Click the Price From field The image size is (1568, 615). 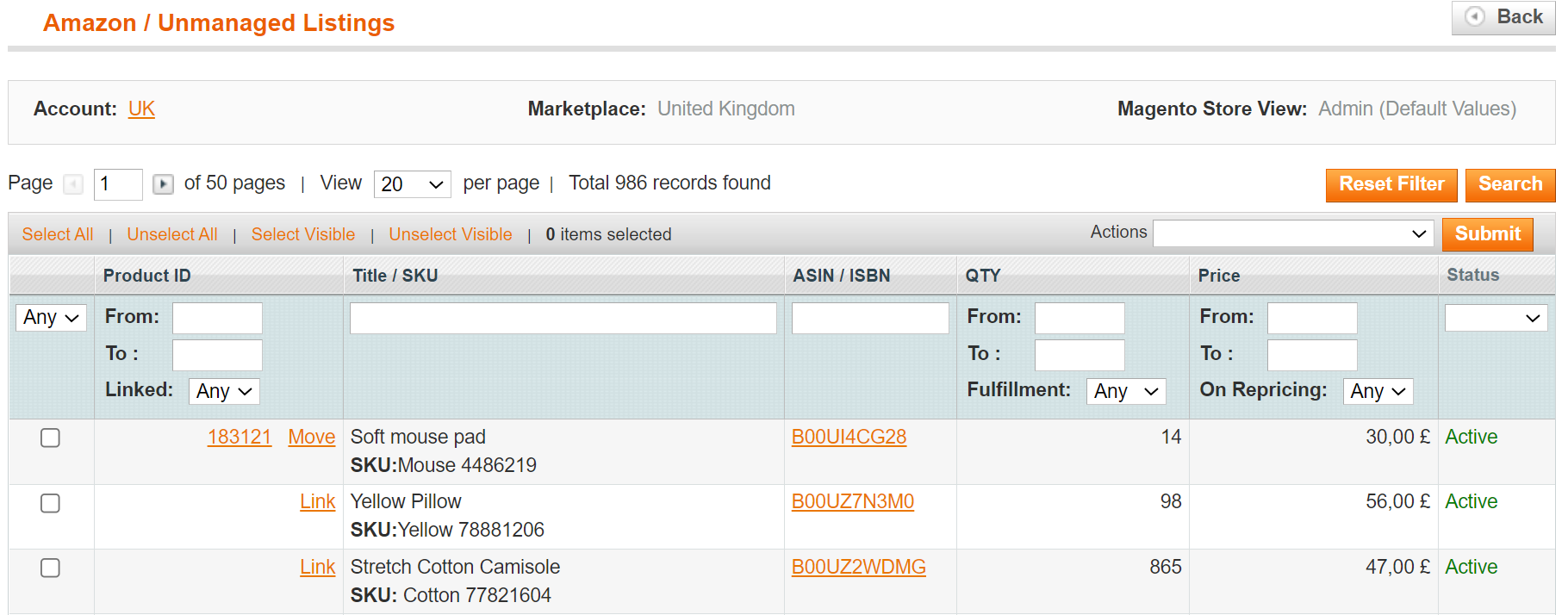pyautogui.click(x=1312, y=318)
